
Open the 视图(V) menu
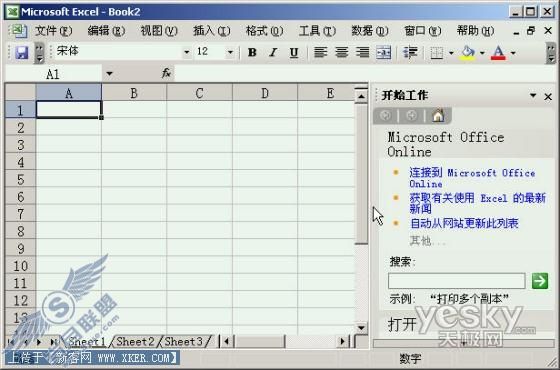tap(159, 31)
